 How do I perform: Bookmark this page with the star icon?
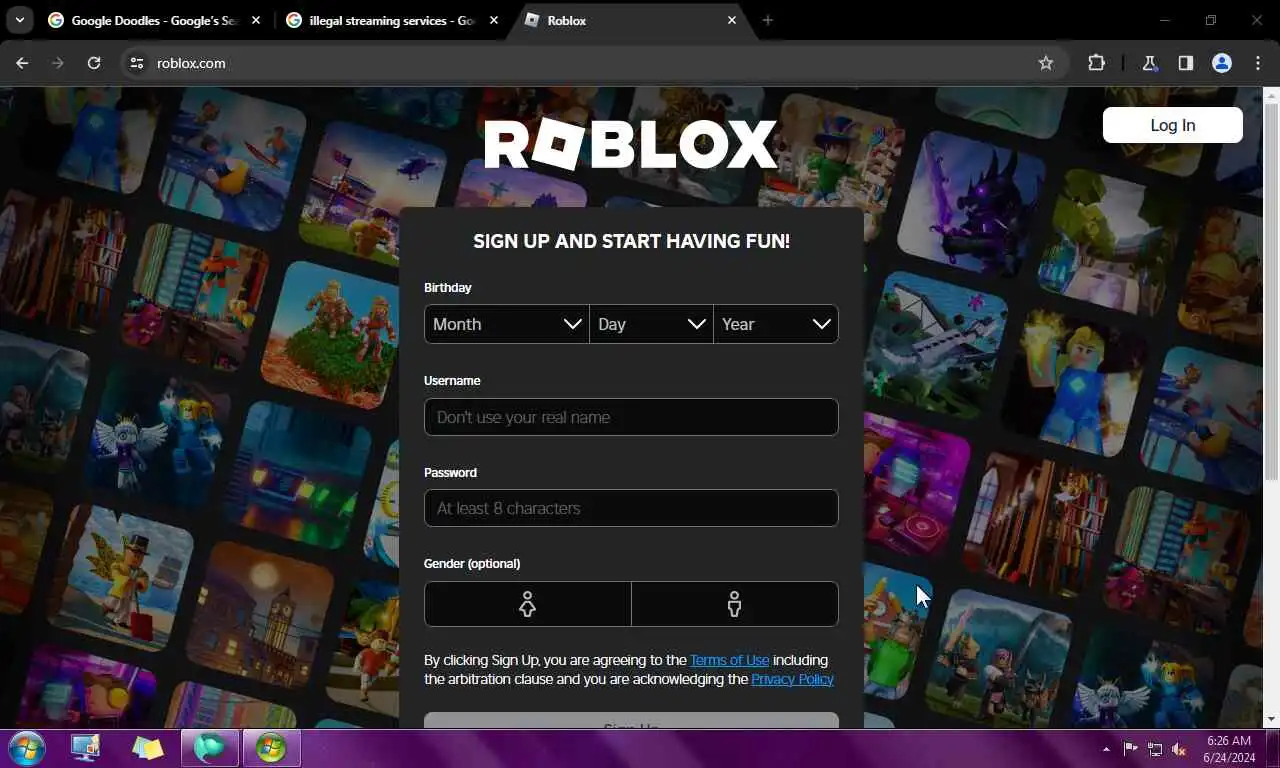click(x=1046, y=63)
